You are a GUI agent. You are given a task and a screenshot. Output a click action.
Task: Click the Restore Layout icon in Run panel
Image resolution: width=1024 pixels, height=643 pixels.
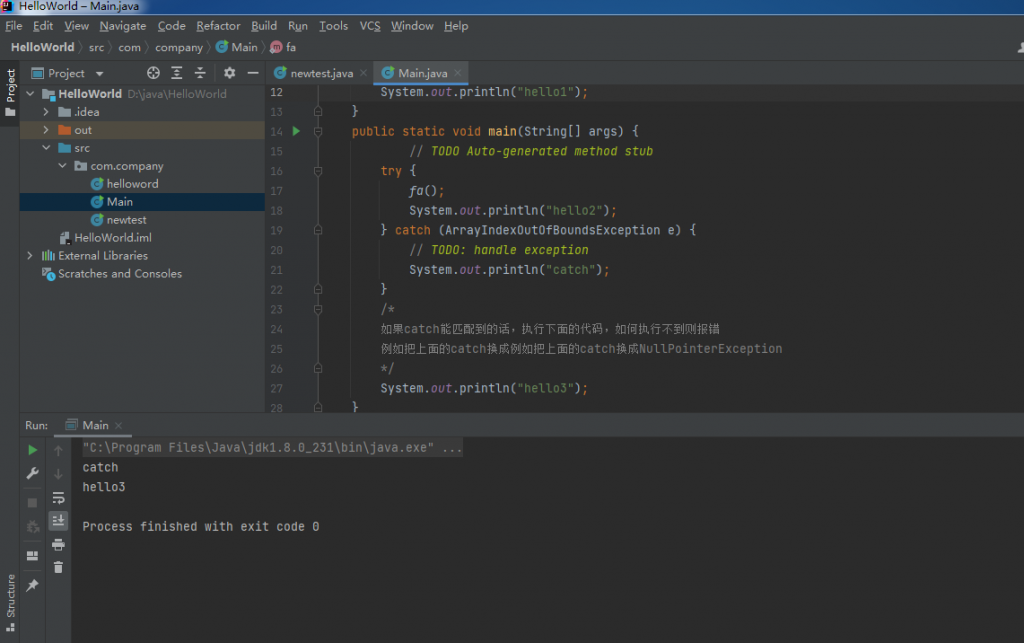click(x=32, y=556)
